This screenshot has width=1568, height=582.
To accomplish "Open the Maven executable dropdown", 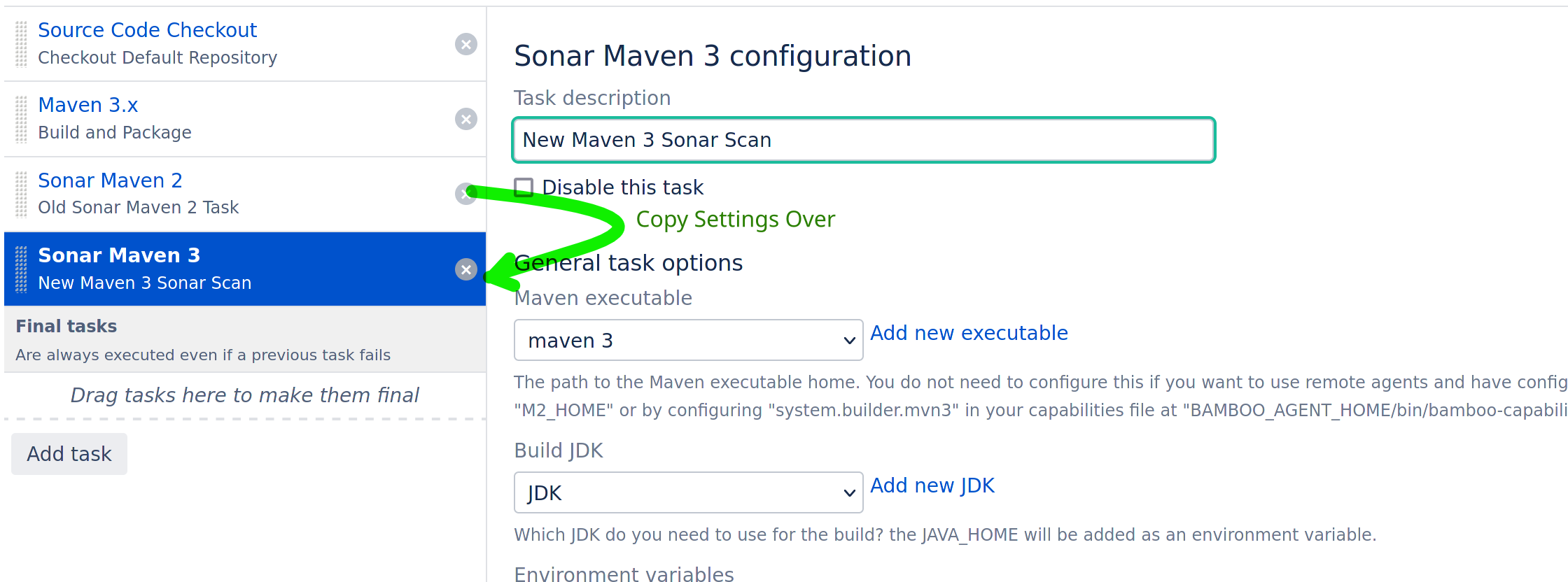I will pyautogui.click(x=688, y=341).
